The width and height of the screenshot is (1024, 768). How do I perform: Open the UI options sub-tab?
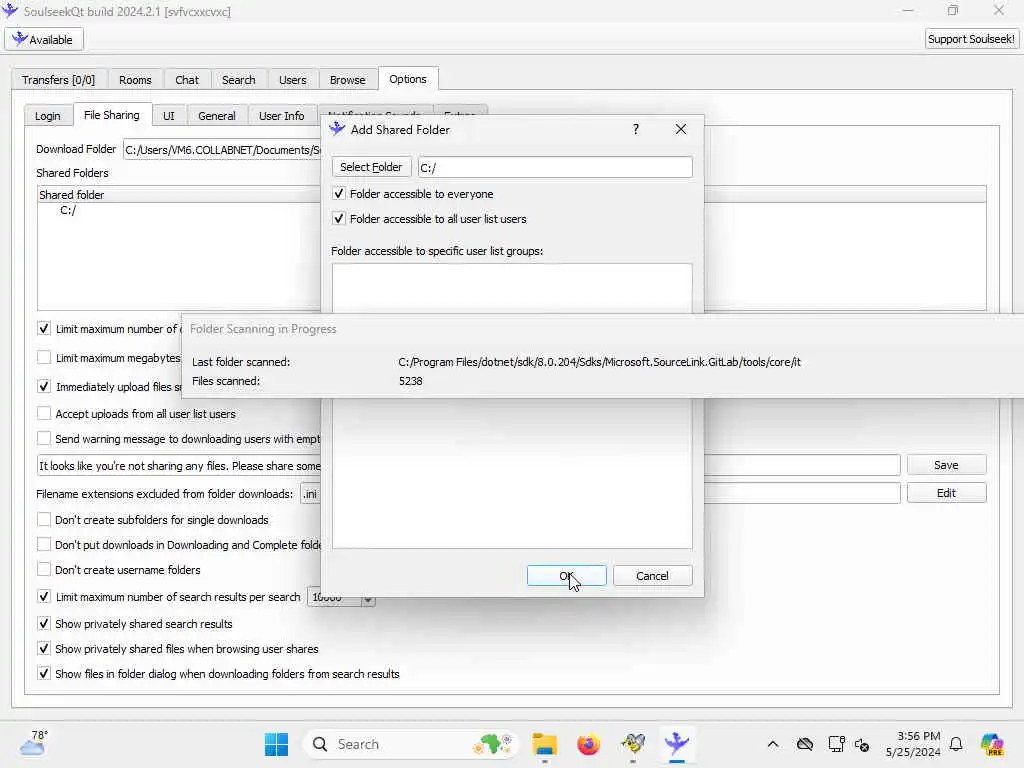coord(168,116)
